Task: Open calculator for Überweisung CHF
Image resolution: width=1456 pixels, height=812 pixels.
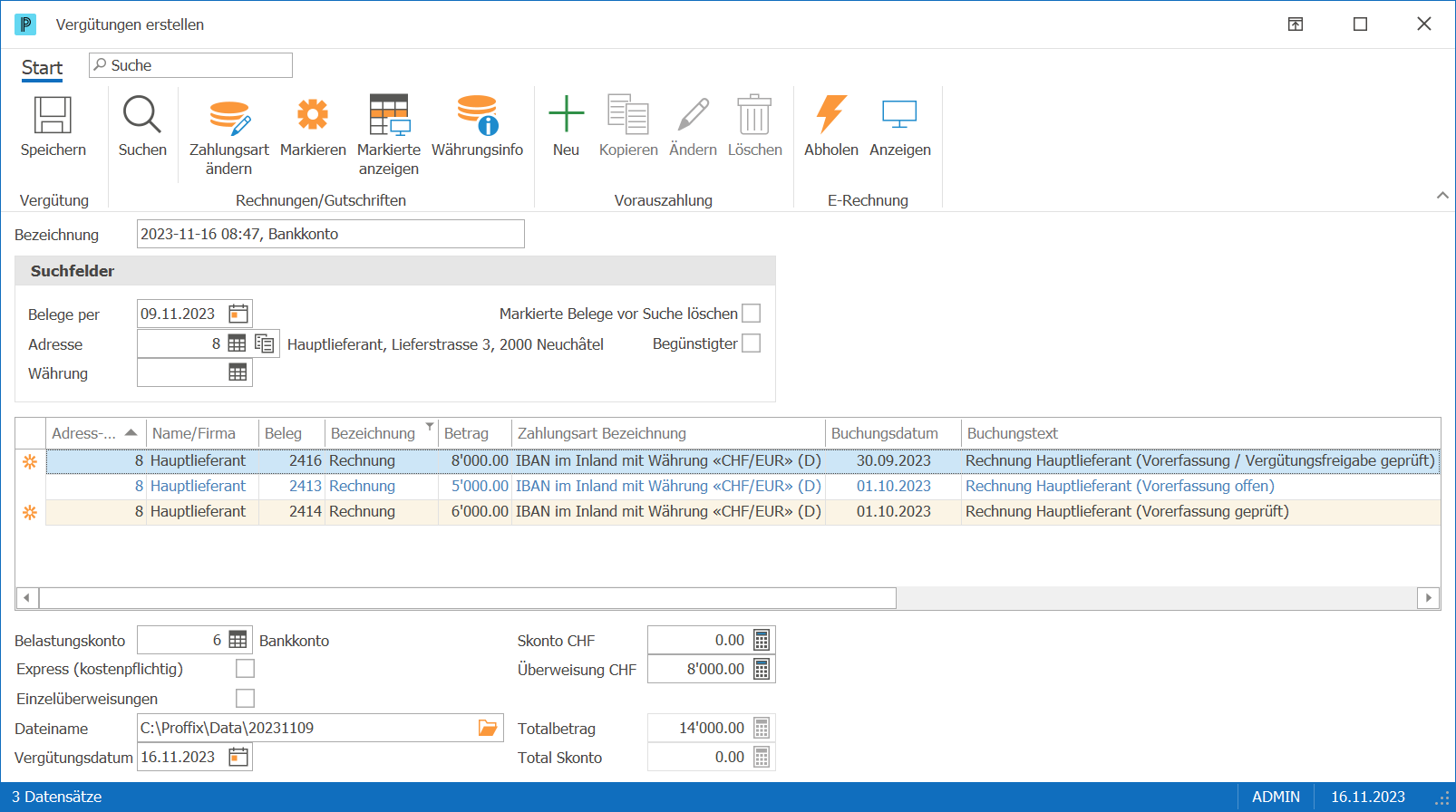Action: 762,669
